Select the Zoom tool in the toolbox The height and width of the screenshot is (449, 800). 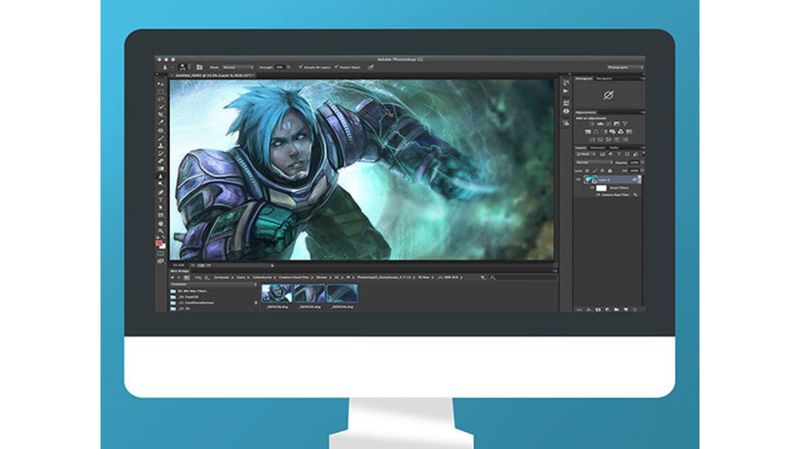[161, 231]
